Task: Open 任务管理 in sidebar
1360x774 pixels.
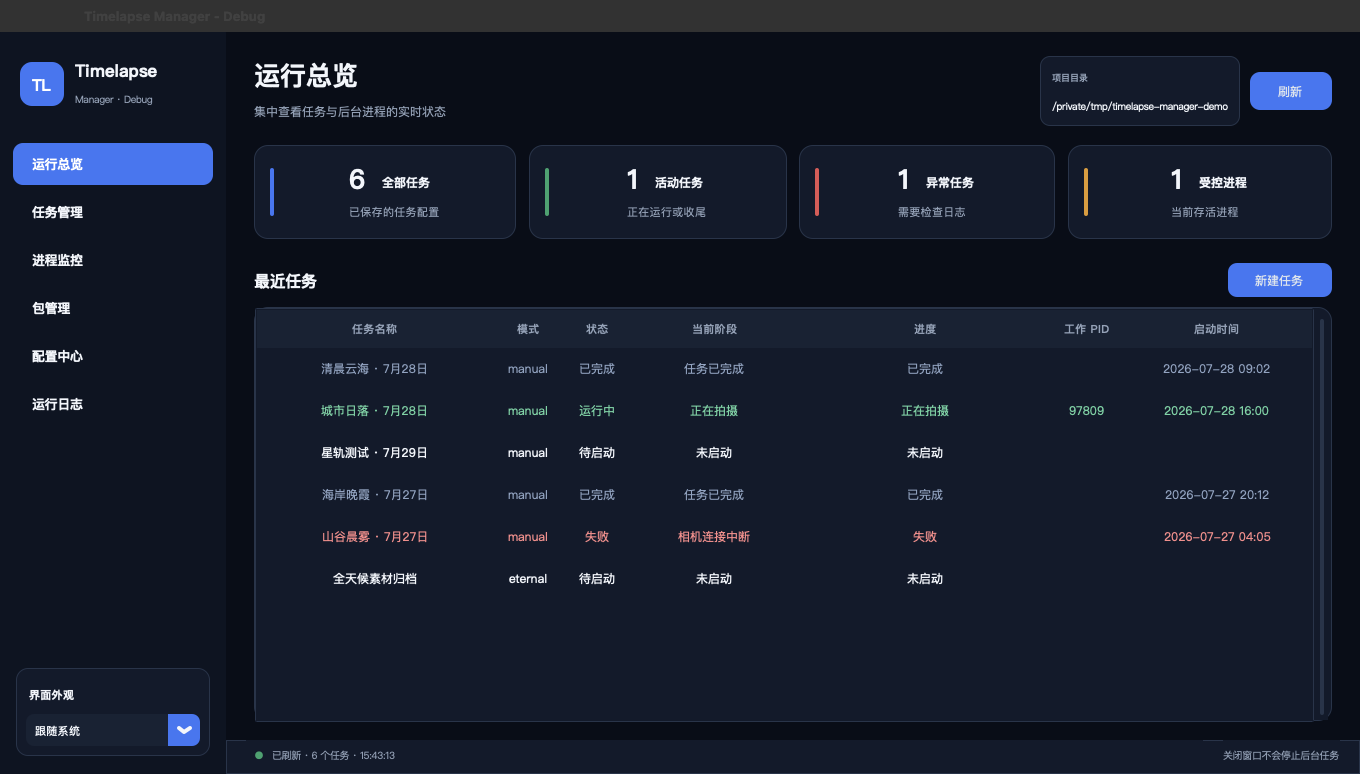Action: [113, 212]
